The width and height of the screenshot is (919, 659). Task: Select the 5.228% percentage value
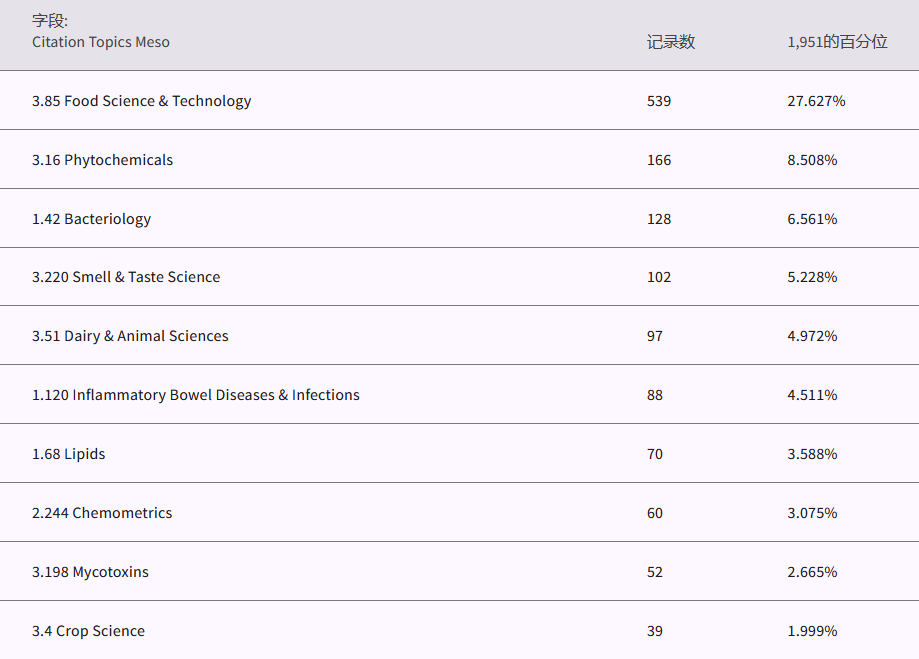tap(812, 277)
